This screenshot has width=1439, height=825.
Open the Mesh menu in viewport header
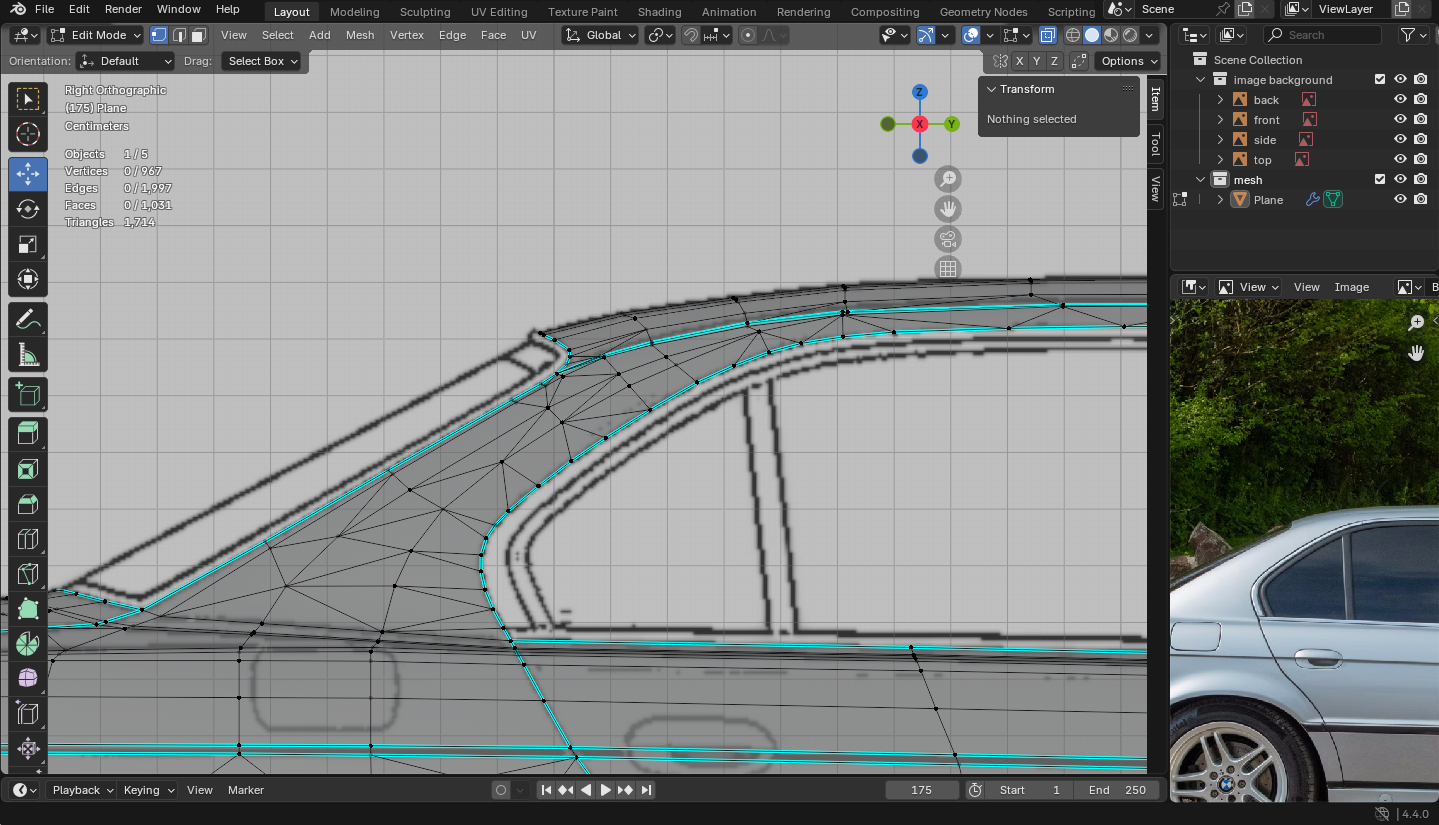pos(360,35)
